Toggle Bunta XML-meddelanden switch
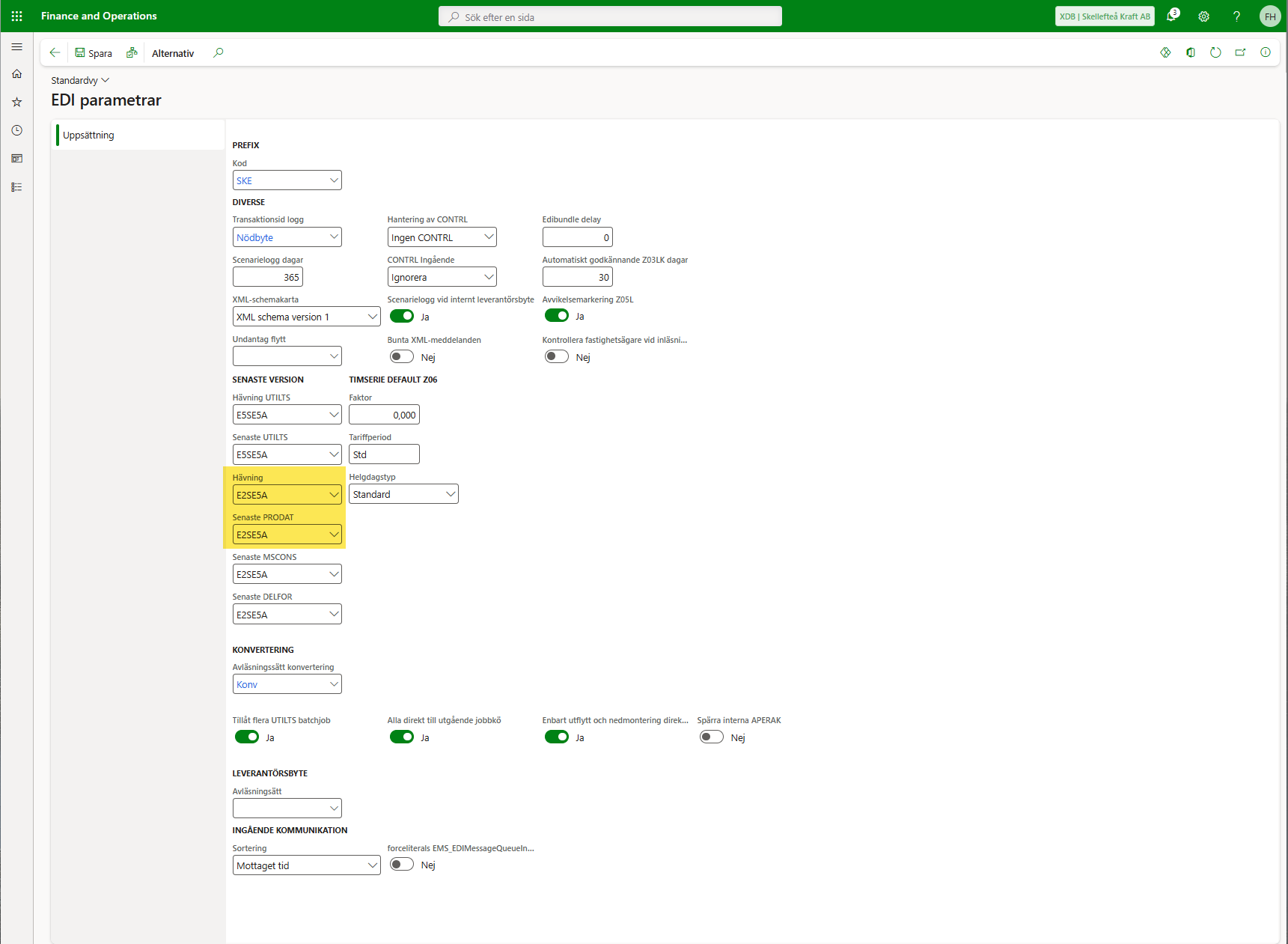This screenshot has height=944, width=1288. (402, 356)
